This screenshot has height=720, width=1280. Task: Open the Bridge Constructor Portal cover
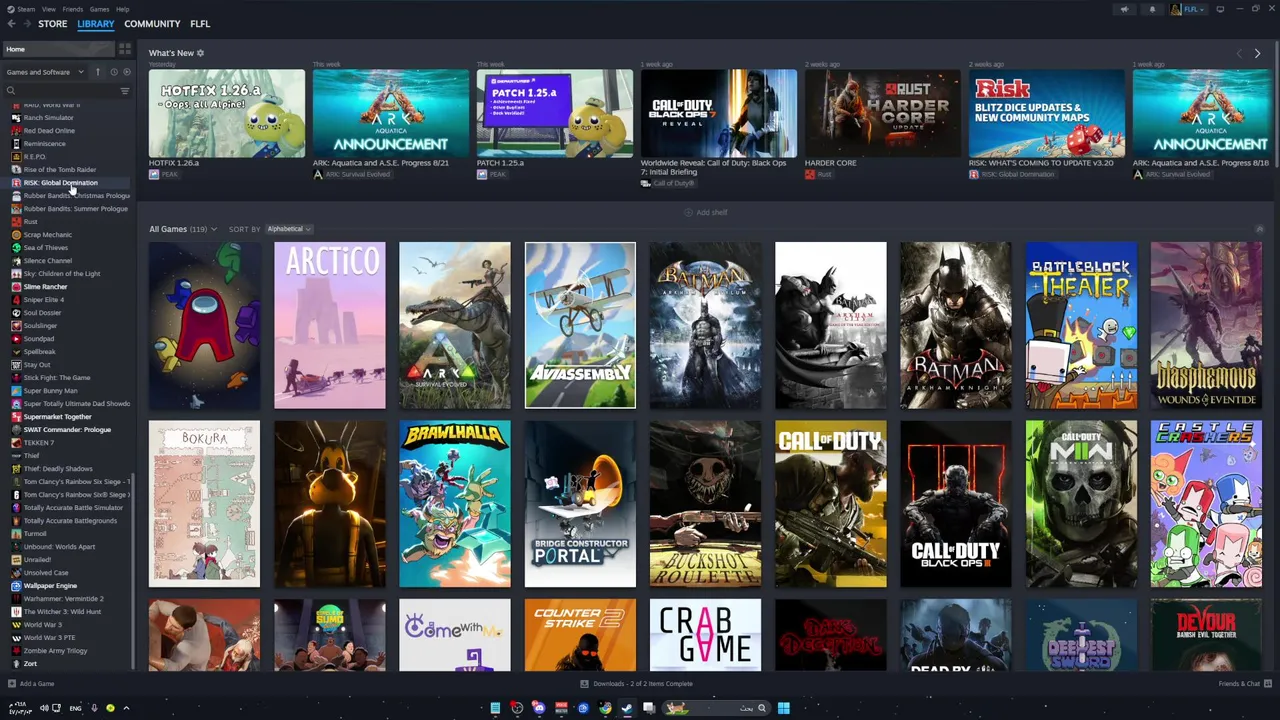click(580, 504)
